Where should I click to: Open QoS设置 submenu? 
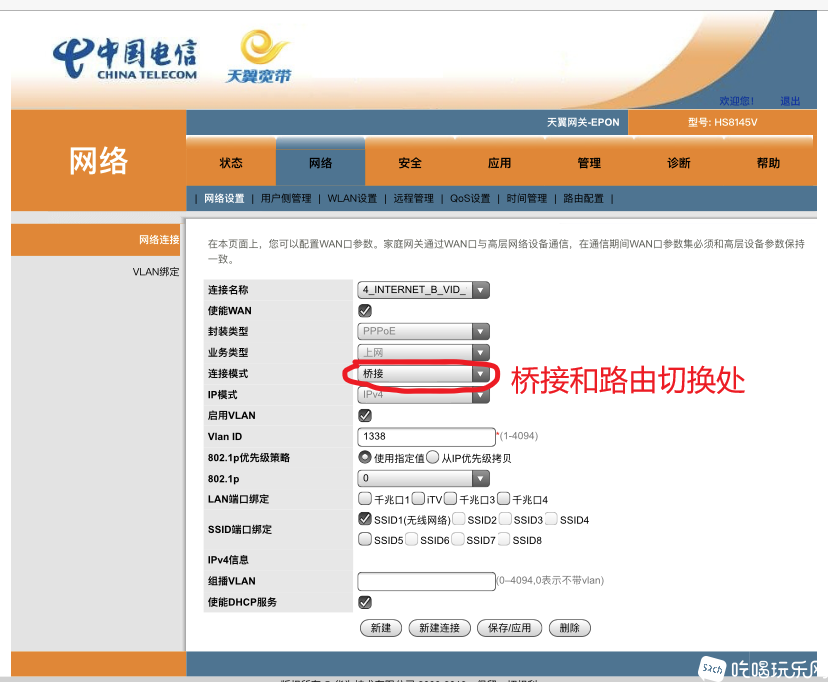tap(470, 198)
